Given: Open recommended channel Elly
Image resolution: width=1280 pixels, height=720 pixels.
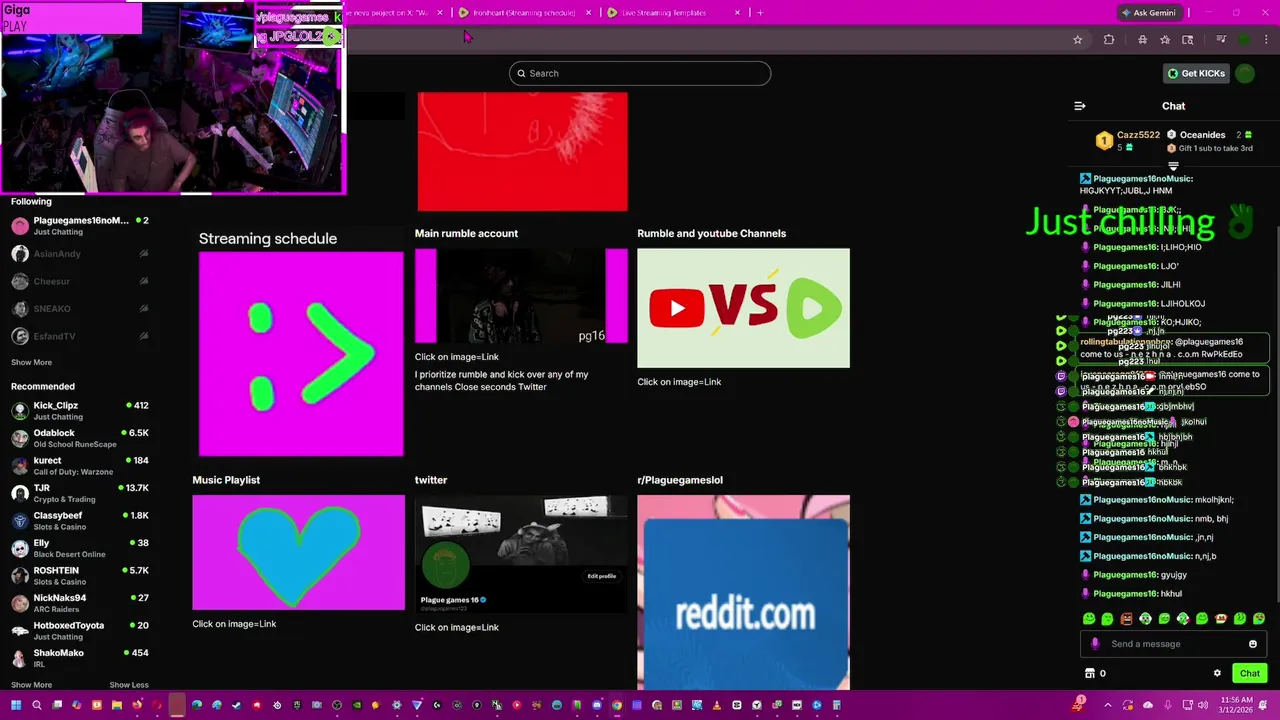Looking at the screenshot, I should point(80,548).
